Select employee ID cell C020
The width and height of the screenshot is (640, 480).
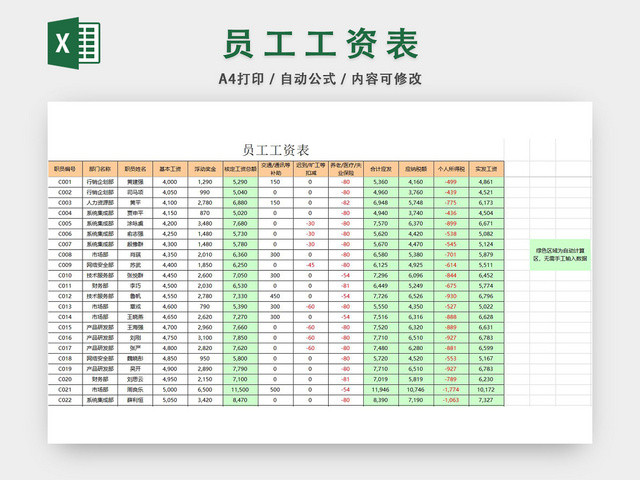click(65, 379)
